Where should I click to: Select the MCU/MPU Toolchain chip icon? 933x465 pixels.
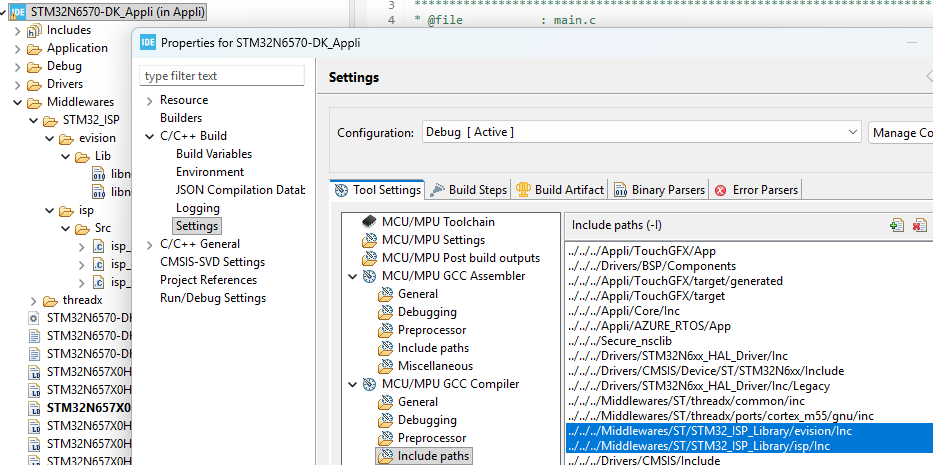370,221
